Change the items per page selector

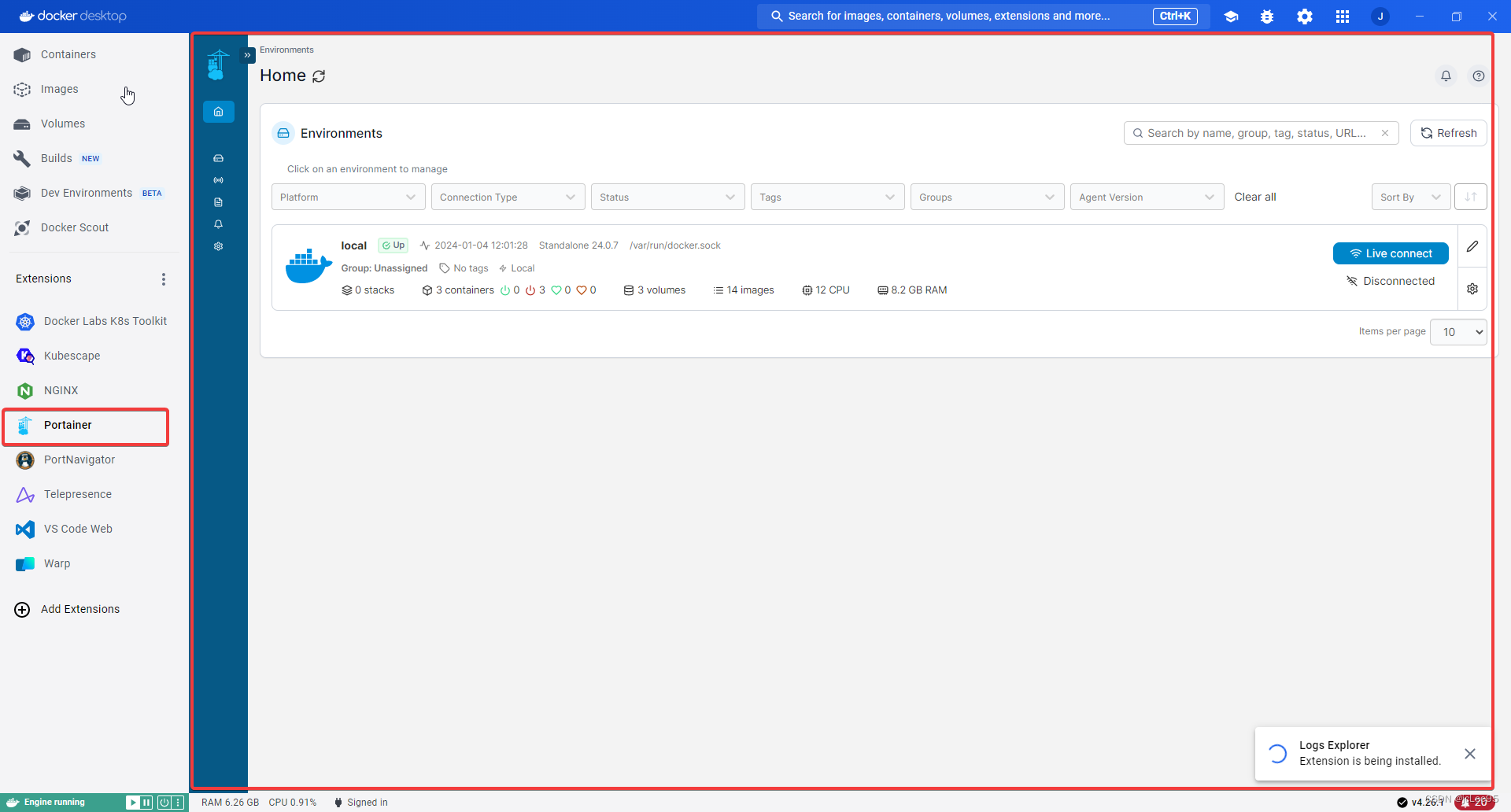coord(1458,332)
